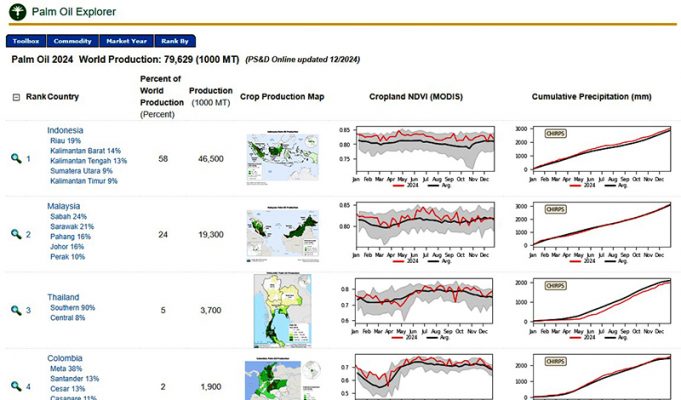Click magnifier icon beside Malaysia rank 2

point(16,234)
